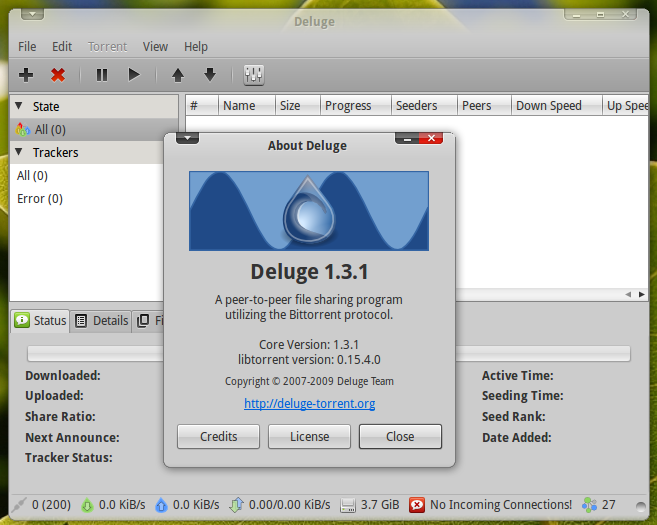Switch to the Details tab
The height and width of the screenshot is (525, 657).
101,321
